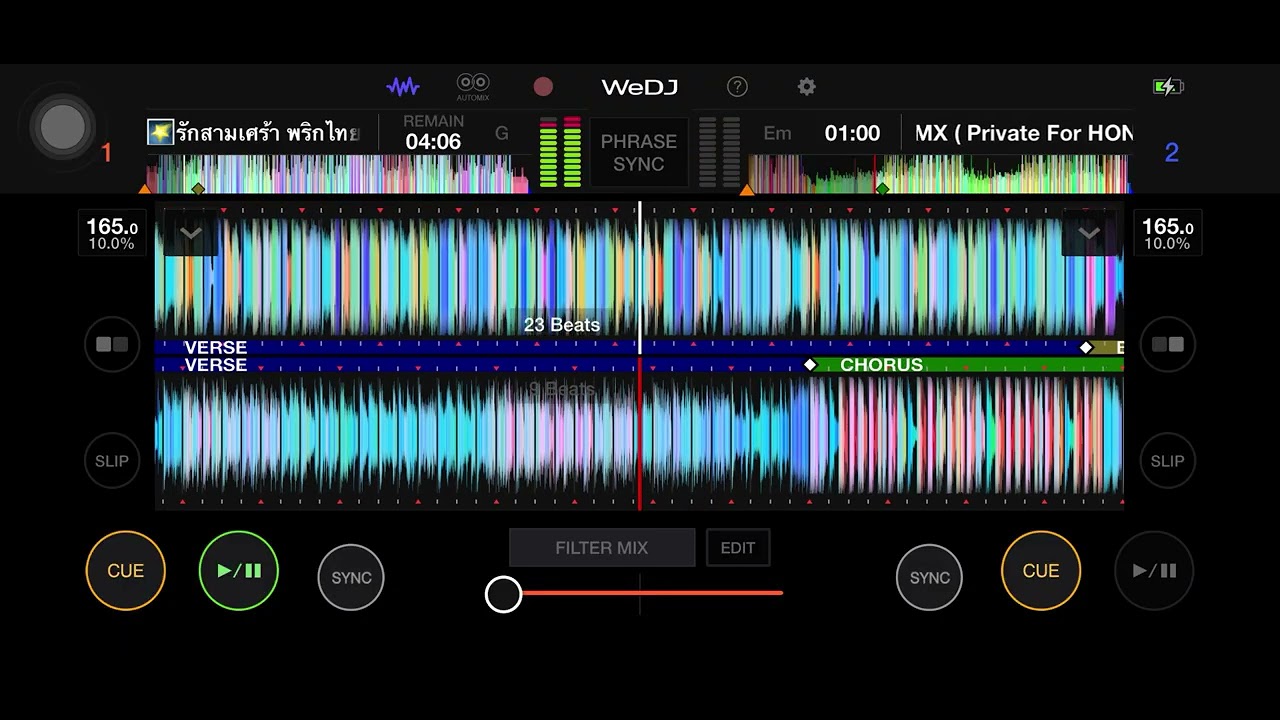The height and width of the screenshot is (720, 1280).
Task: Toggle deck 2 beat jump pad button
Action: (1167, 344)
